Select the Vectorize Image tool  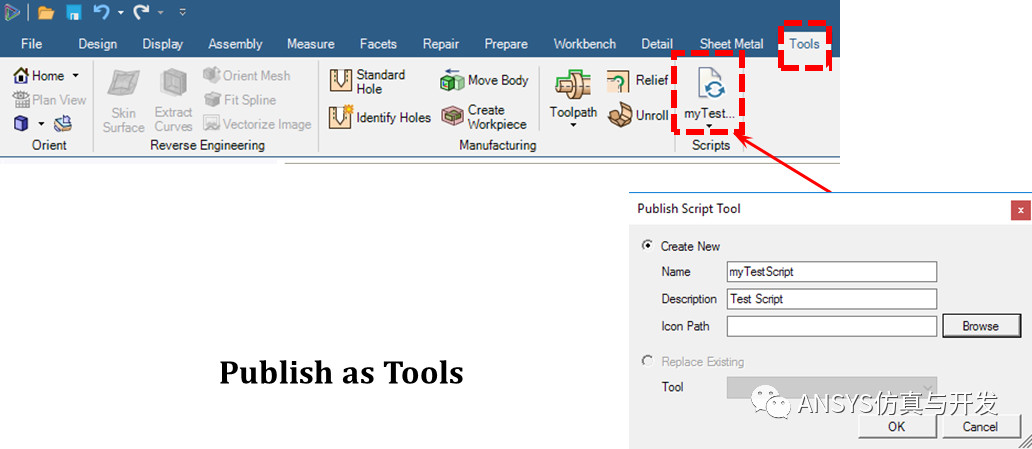click(x=257, y=124)
